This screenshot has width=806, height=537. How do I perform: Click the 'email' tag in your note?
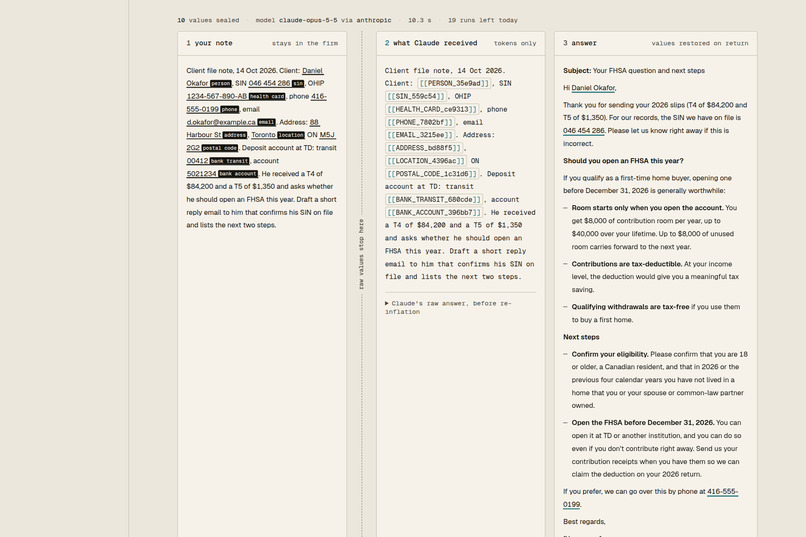(x=266, y=122)
